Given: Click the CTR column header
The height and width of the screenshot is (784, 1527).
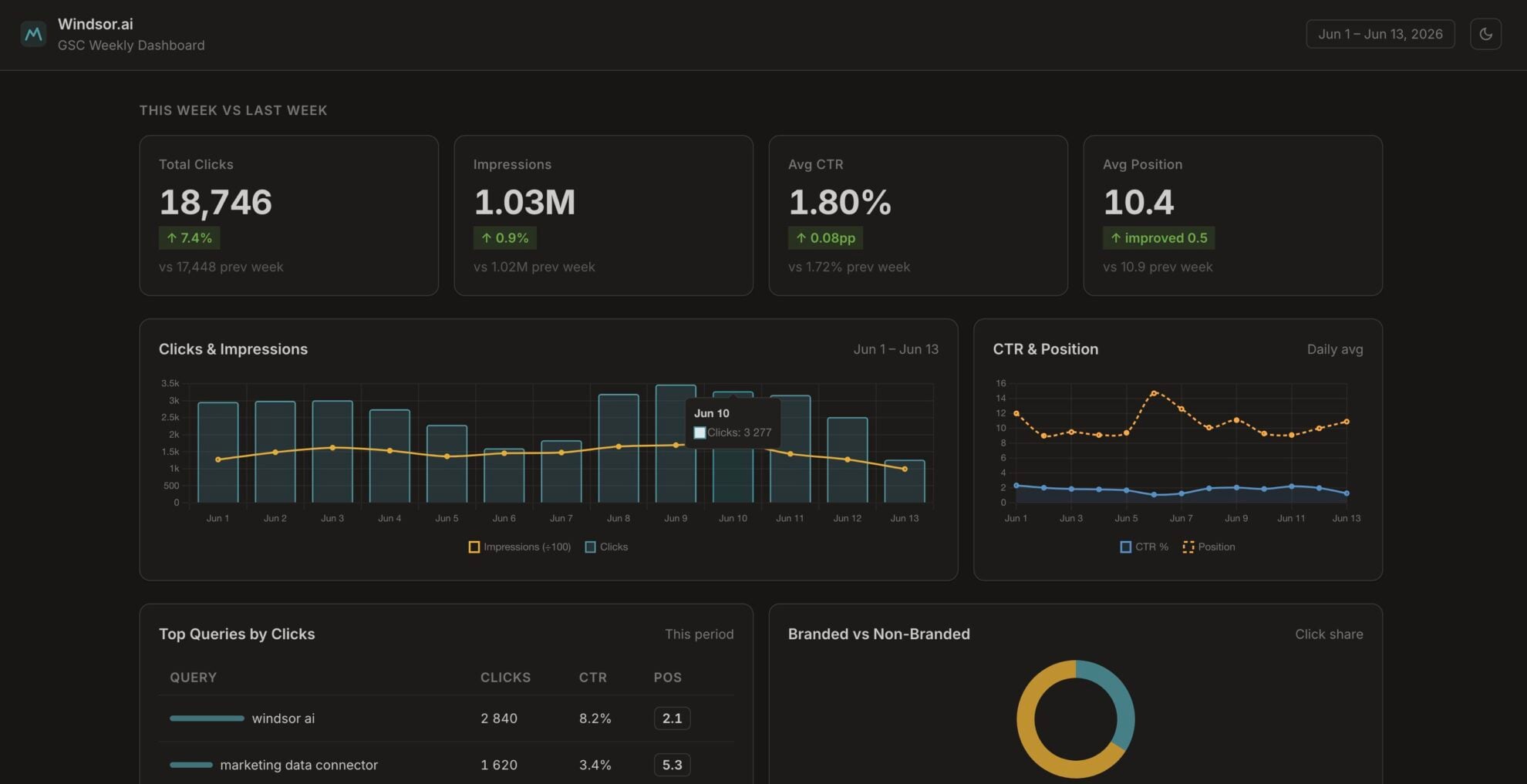Looking at the screenshot, I should pos(593,677).
